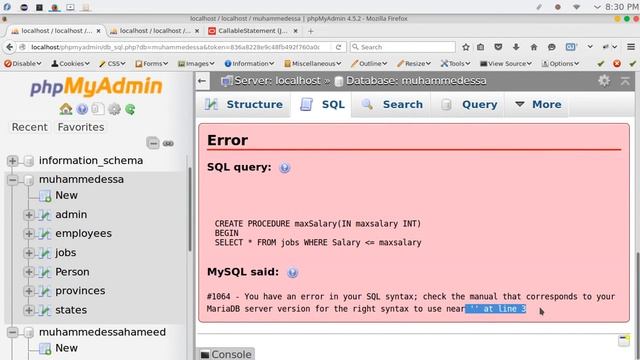Open the wifi icon in the system tray
The width and height of the screenshot is (640, 360).
coord(576,7)
